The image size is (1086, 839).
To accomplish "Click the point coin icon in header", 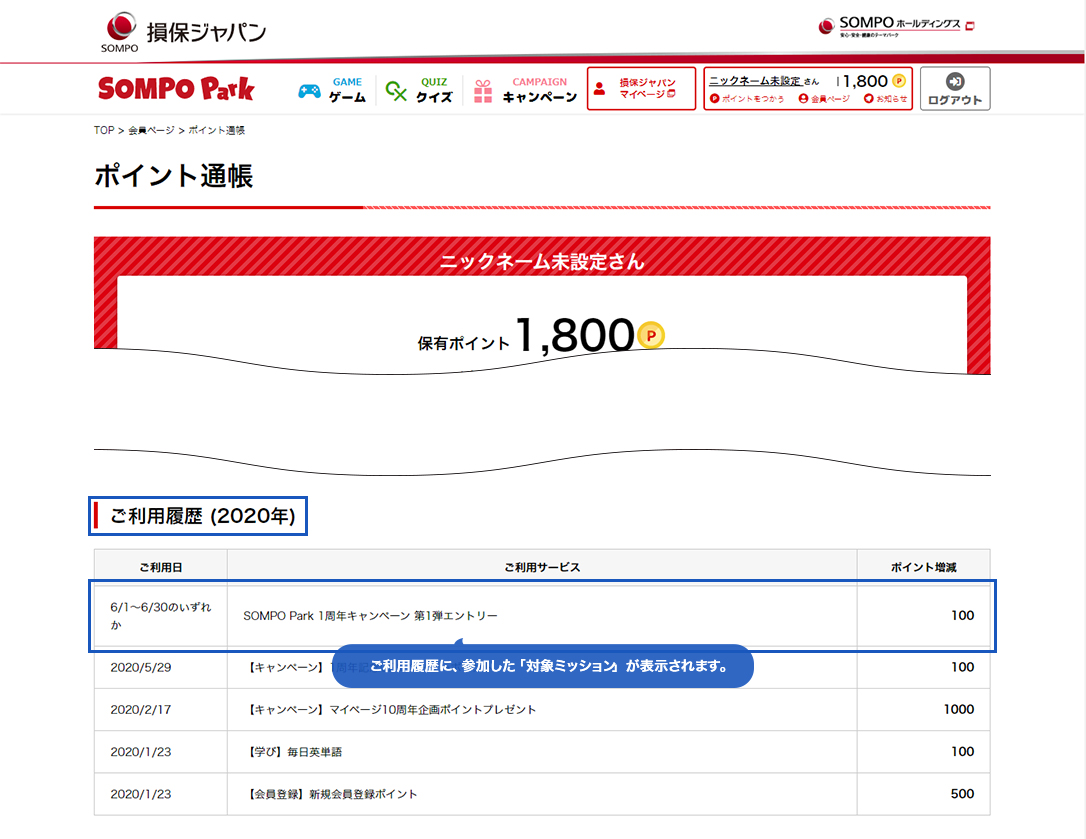I will click(899, 81).
